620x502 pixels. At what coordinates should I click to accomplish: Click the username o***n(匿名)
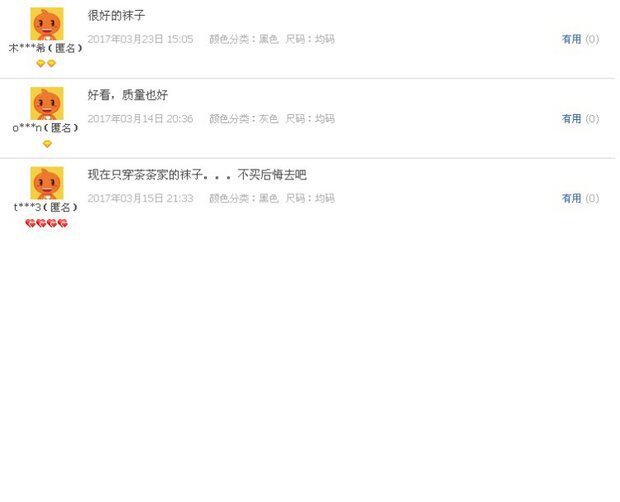[x=46, y=128]
